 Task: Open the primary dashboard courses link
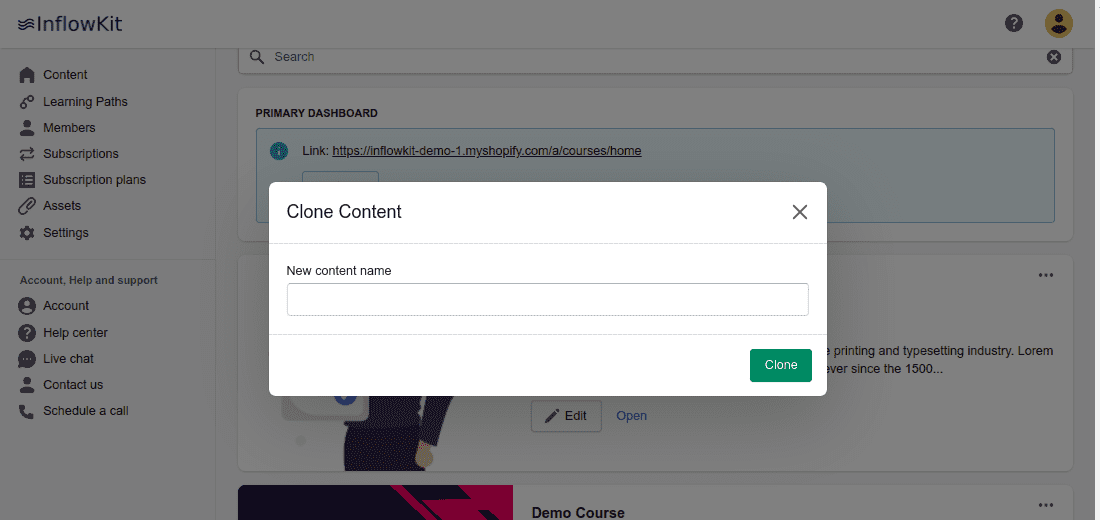pyautogui.click(x=486, y=151)
